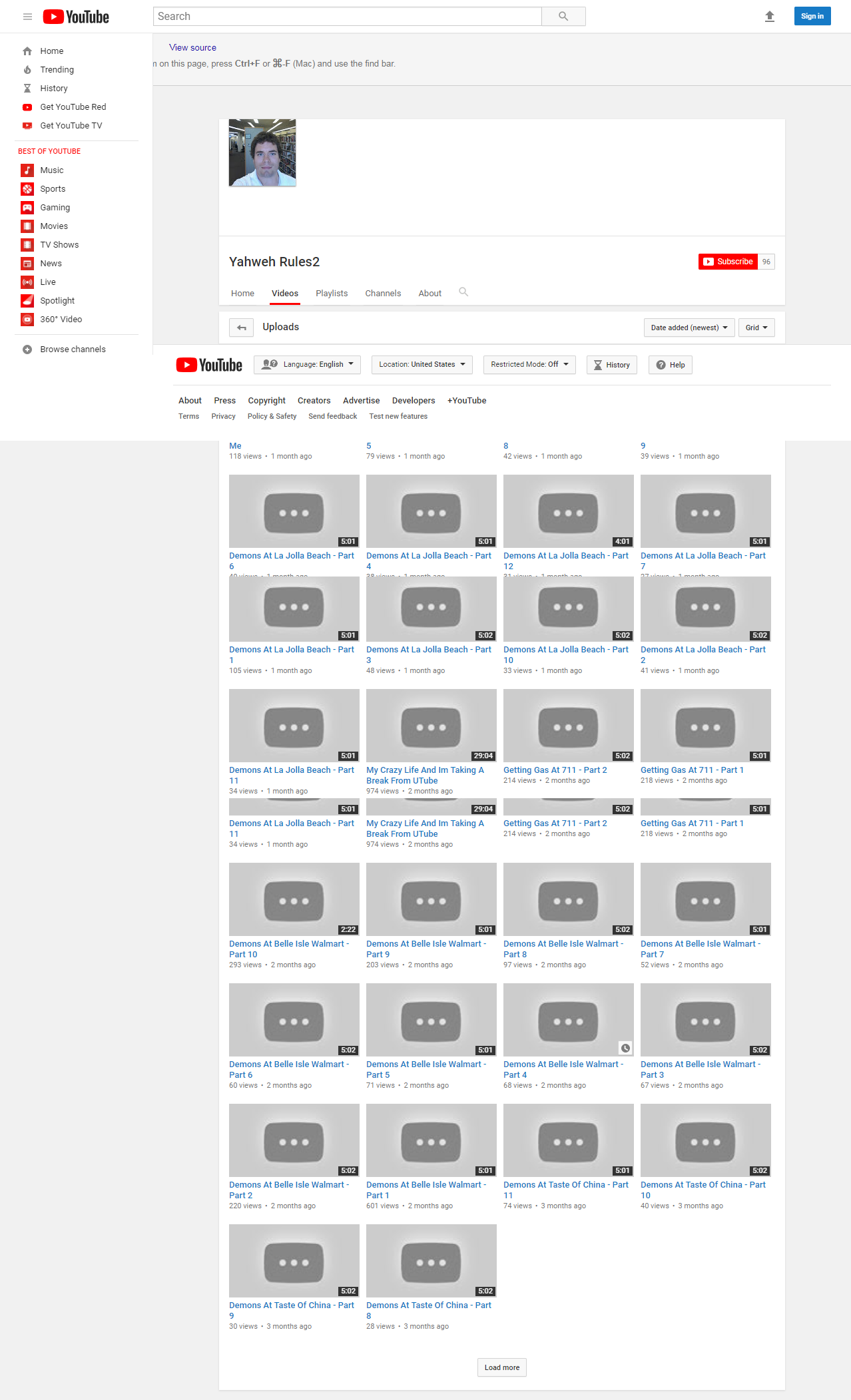Open the Channels tab
This screenshot has height=1400, width=851.
[x=383, y=294]
